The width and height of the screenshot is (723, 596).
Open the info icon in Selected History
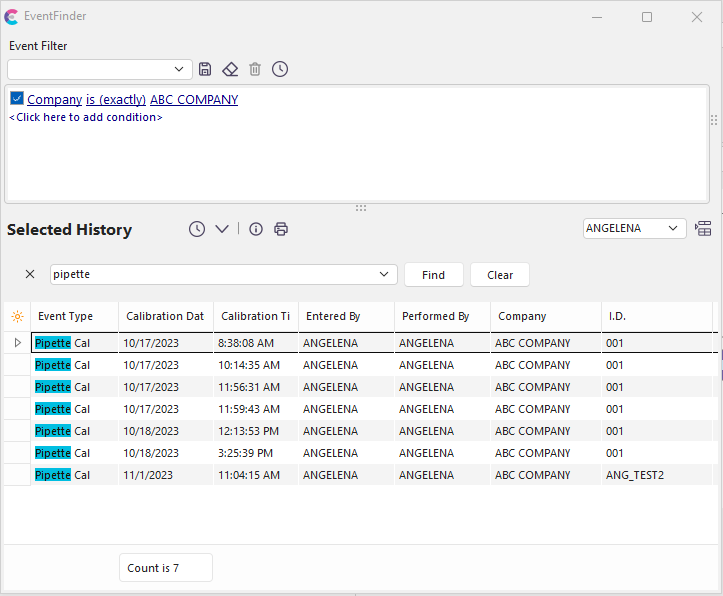click(x=256, y=229)
